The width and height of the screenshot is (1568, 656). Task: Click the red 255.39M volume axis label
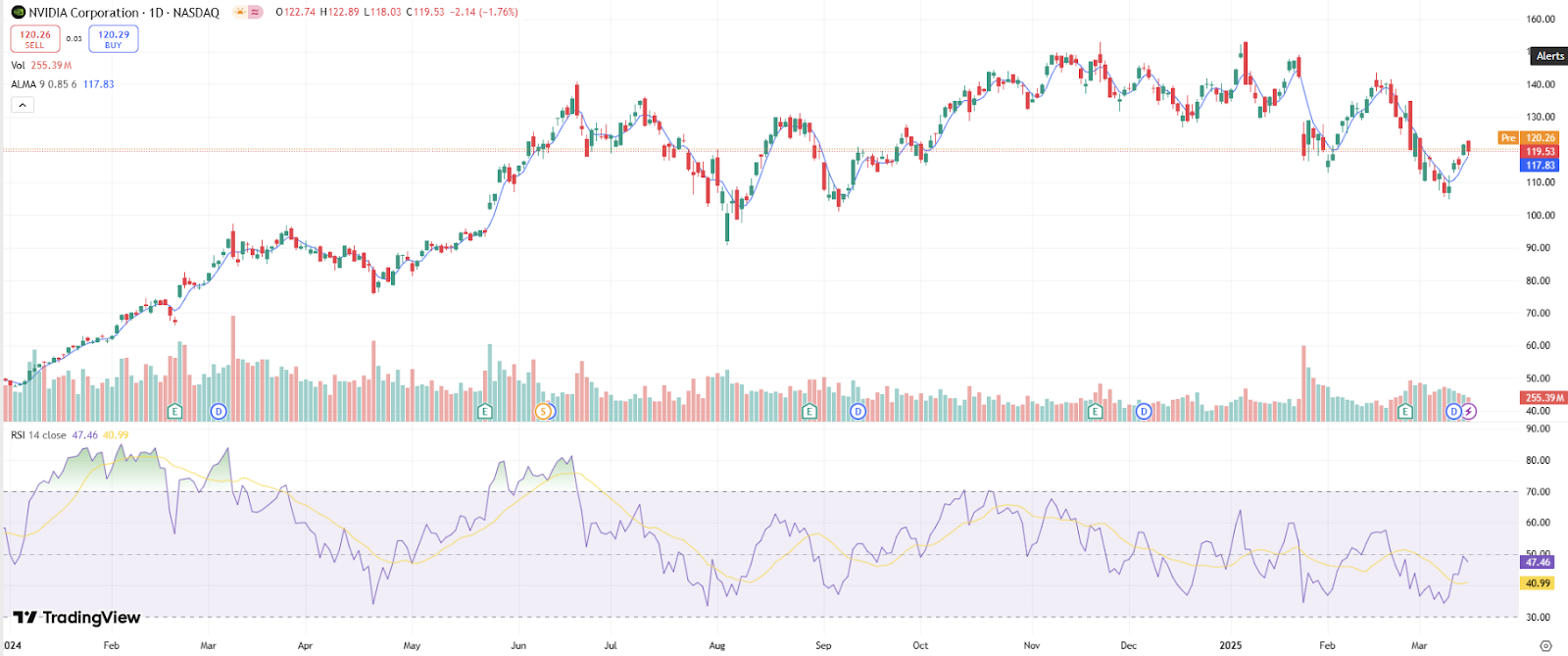(x=1544, y=398)
